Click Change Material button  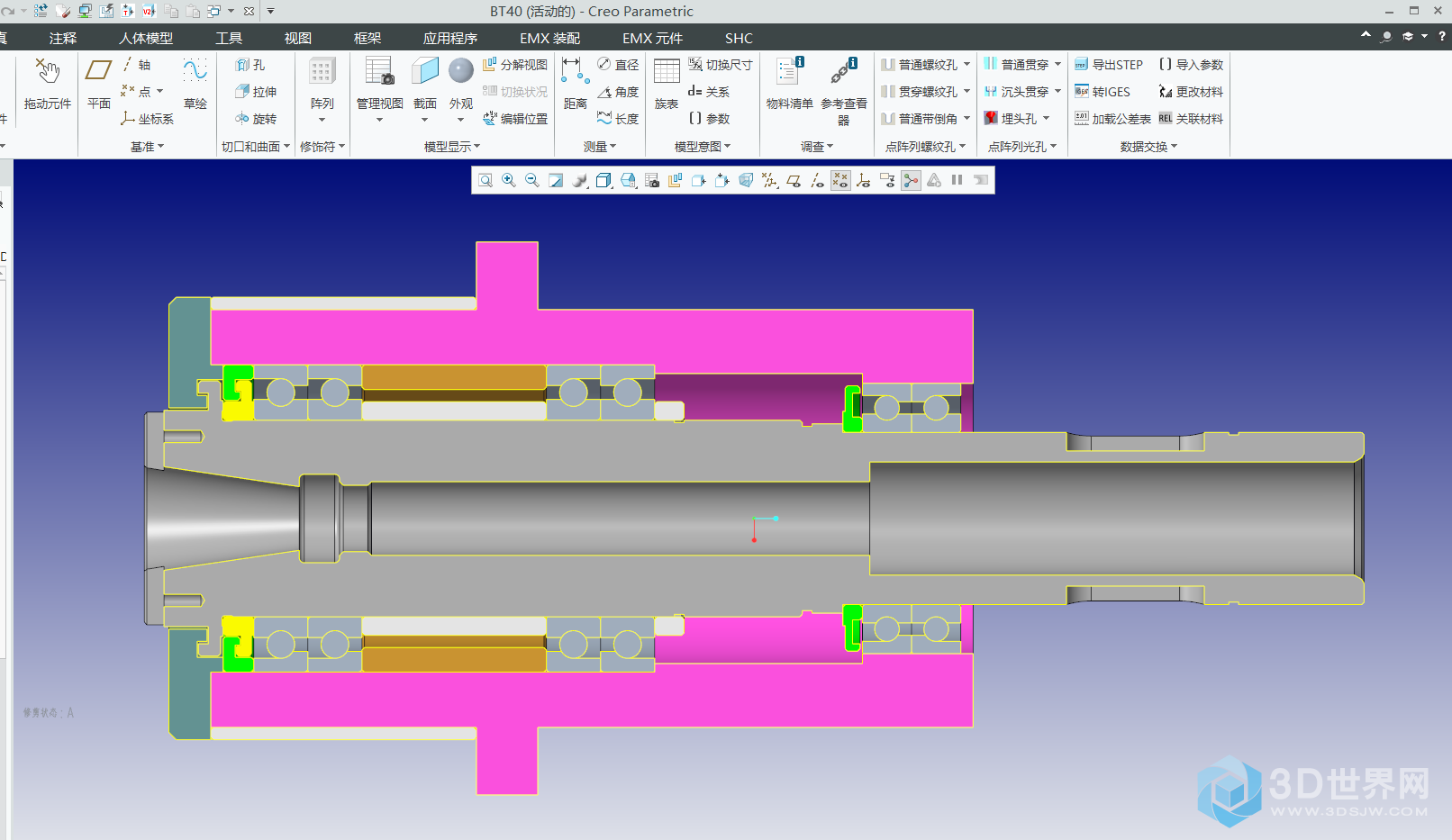[x=1191, y=92]
